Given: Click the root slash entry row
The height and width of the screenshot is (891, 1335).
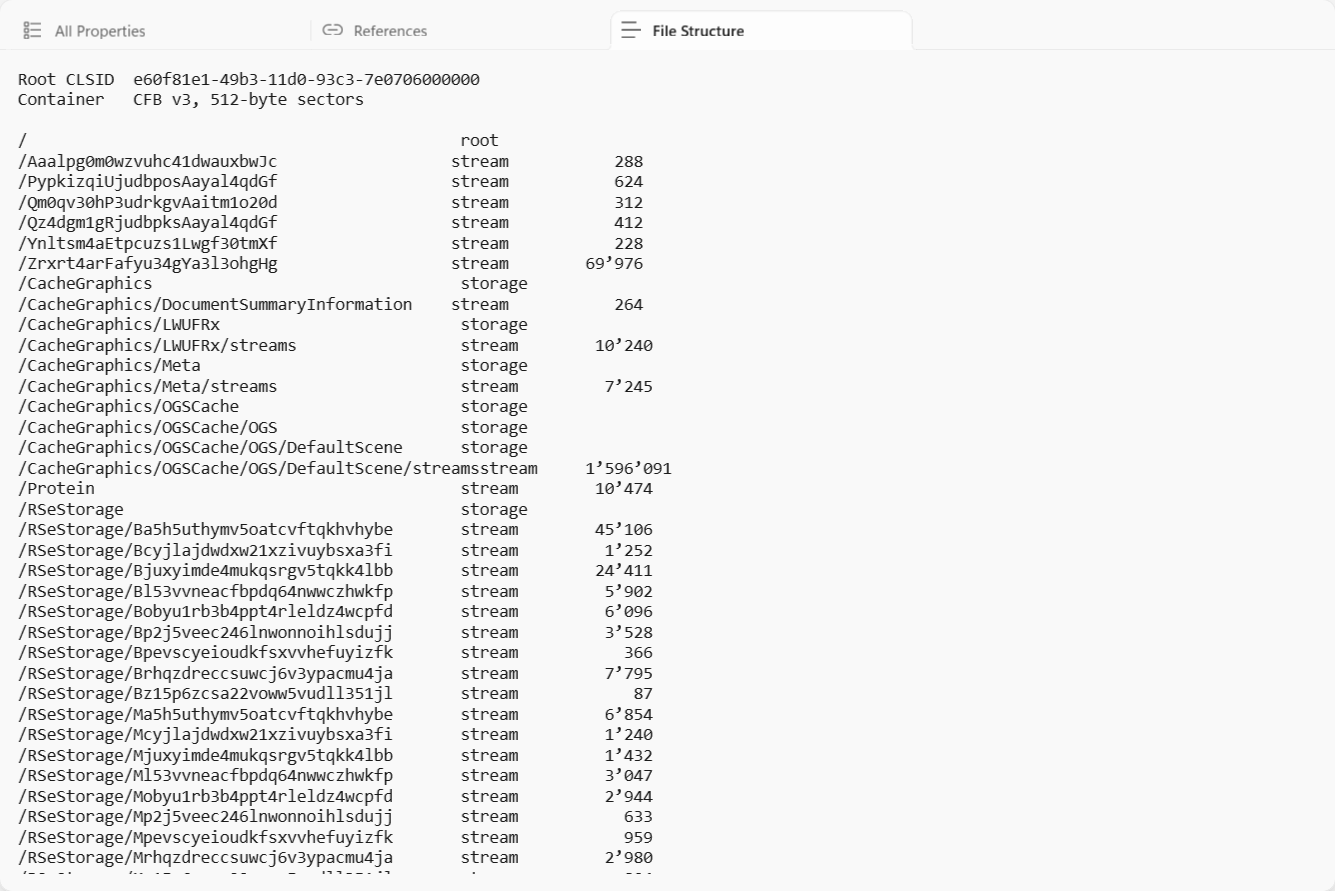Looking at the screenshot, I should coord(258,141).
